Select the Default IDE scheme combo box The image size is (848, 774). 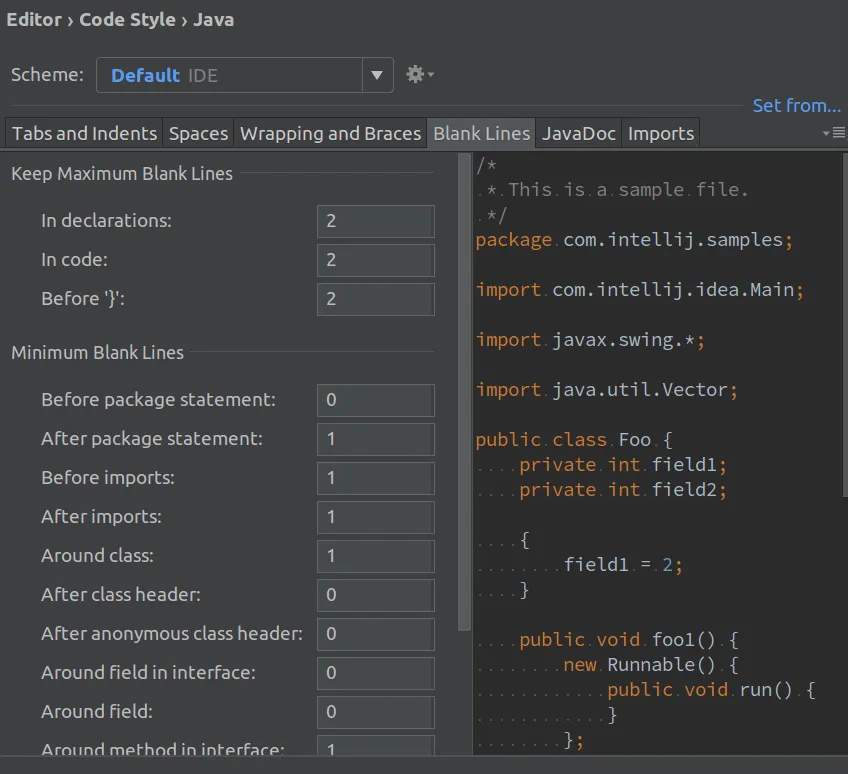coord(244,75)
